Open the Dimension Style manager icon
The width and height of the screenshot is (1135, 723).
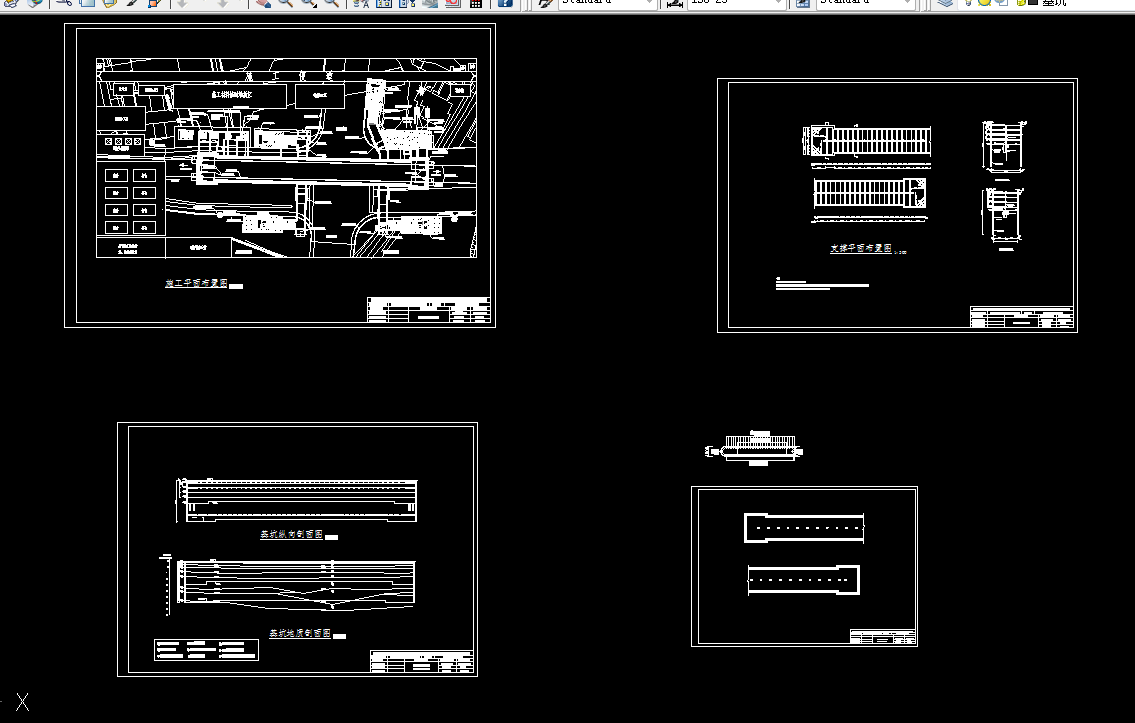[x=675, y=2]
